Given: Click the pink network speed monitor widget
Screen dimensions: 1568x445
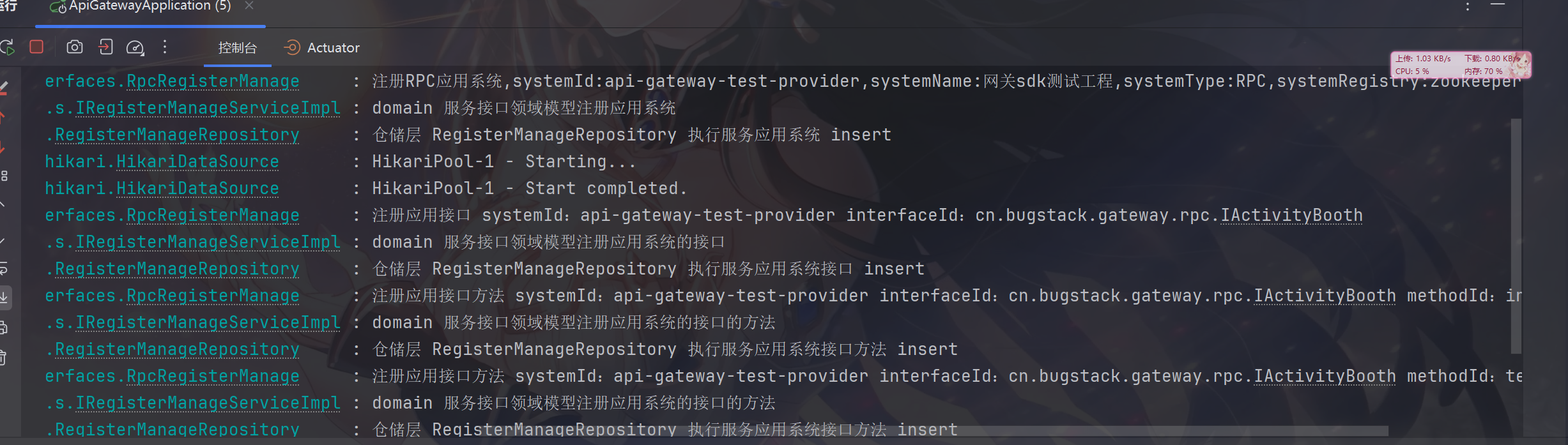Looking at the screenshot, I should 1460,64.
